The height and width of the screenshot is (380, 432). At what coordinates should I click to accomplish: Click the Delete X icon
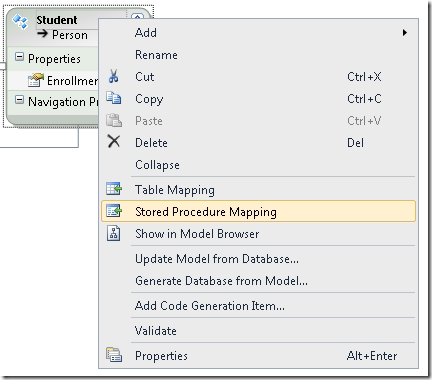tap(114, 141)
